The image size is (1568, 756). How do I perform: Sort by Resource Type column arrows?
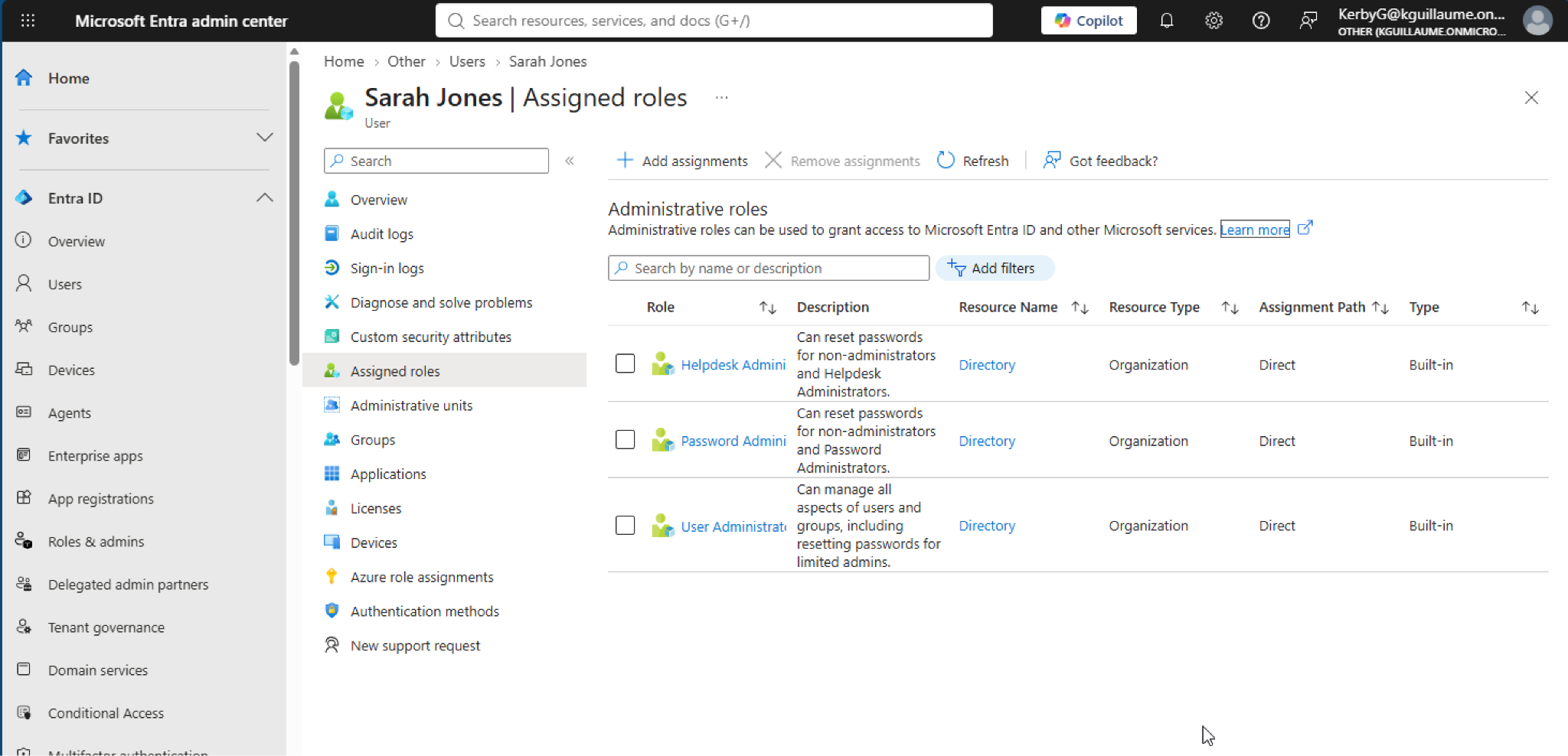pos(1230,308)
